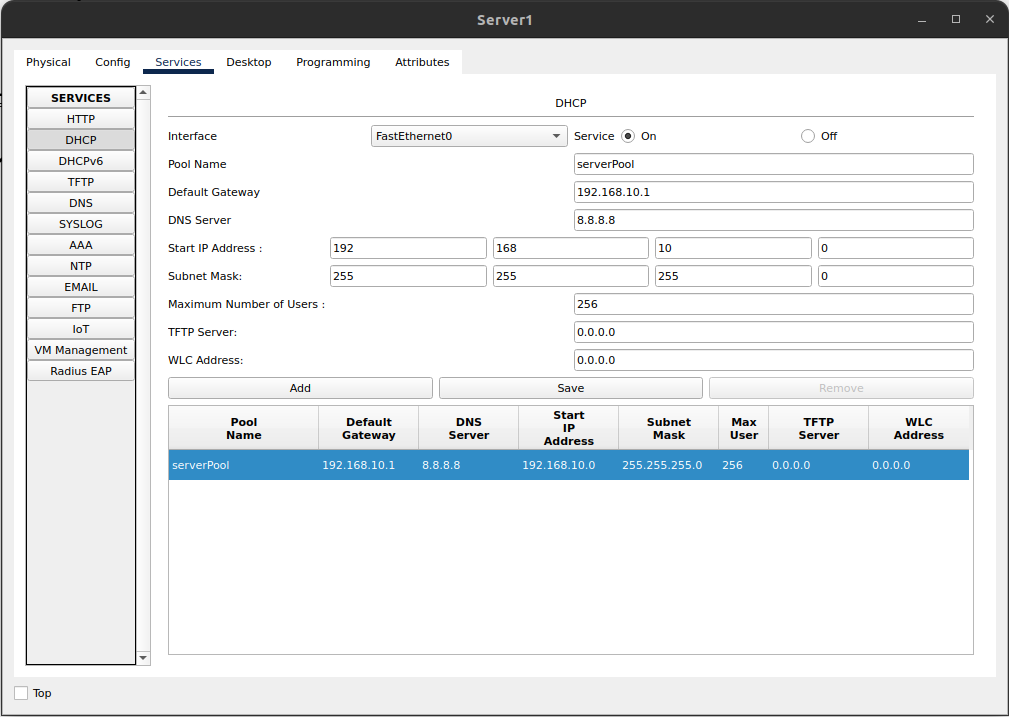The width and height of the screenshot is (1009, 717).
Task: Select the FTP service
Action: pyautogui.click(x=80, y=307)
